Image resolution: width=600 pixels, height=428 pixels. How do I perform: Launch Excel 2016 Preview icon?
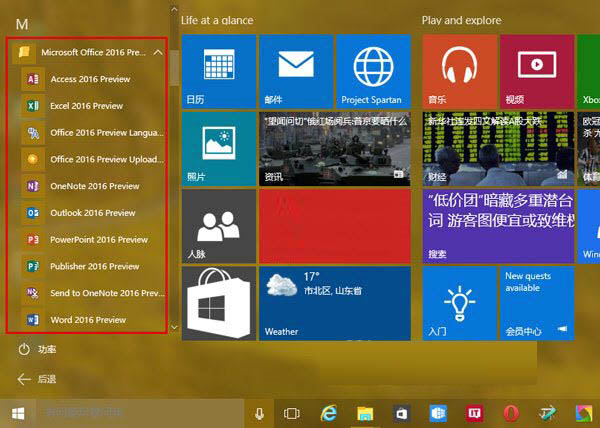click(33, 106)
